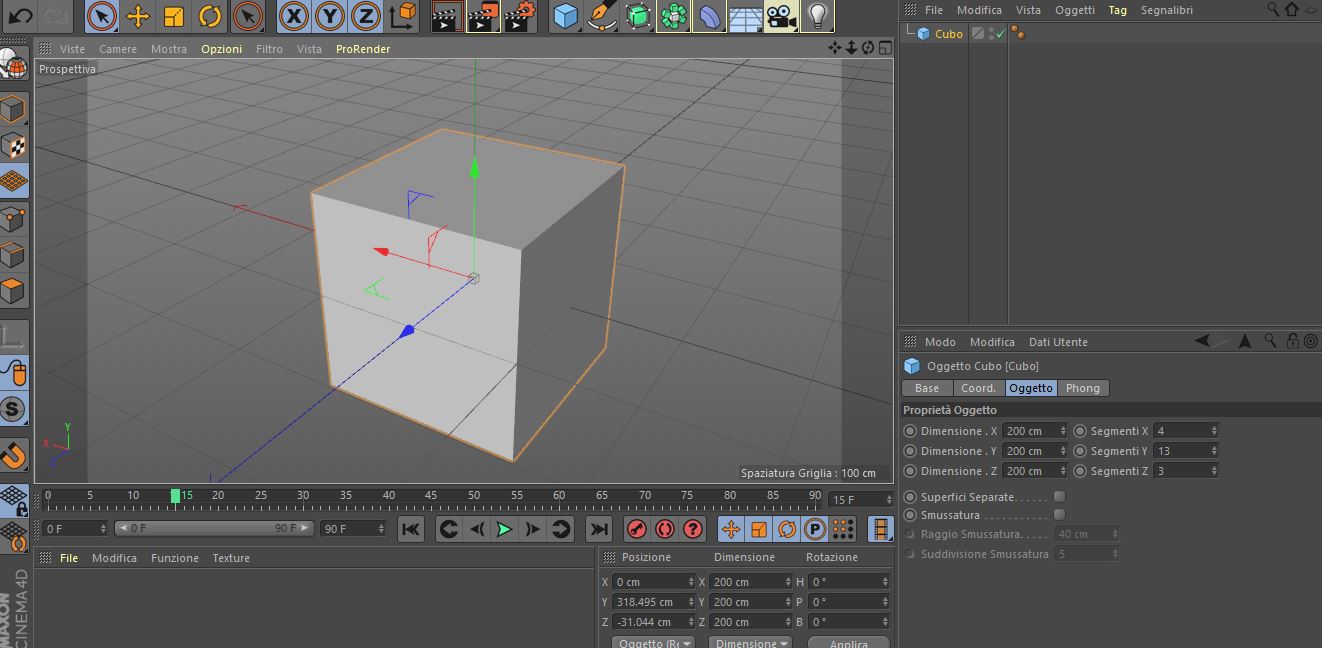Open the Object Manager Tag menu
1322x648 pixels.
pos(1118,9)
